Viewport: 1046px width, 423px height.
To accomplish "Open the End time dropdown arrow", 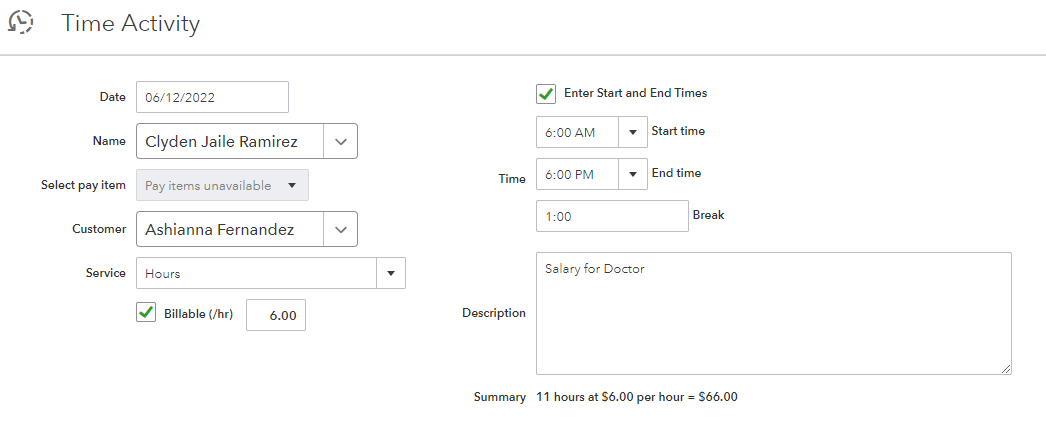I will 633,174.
